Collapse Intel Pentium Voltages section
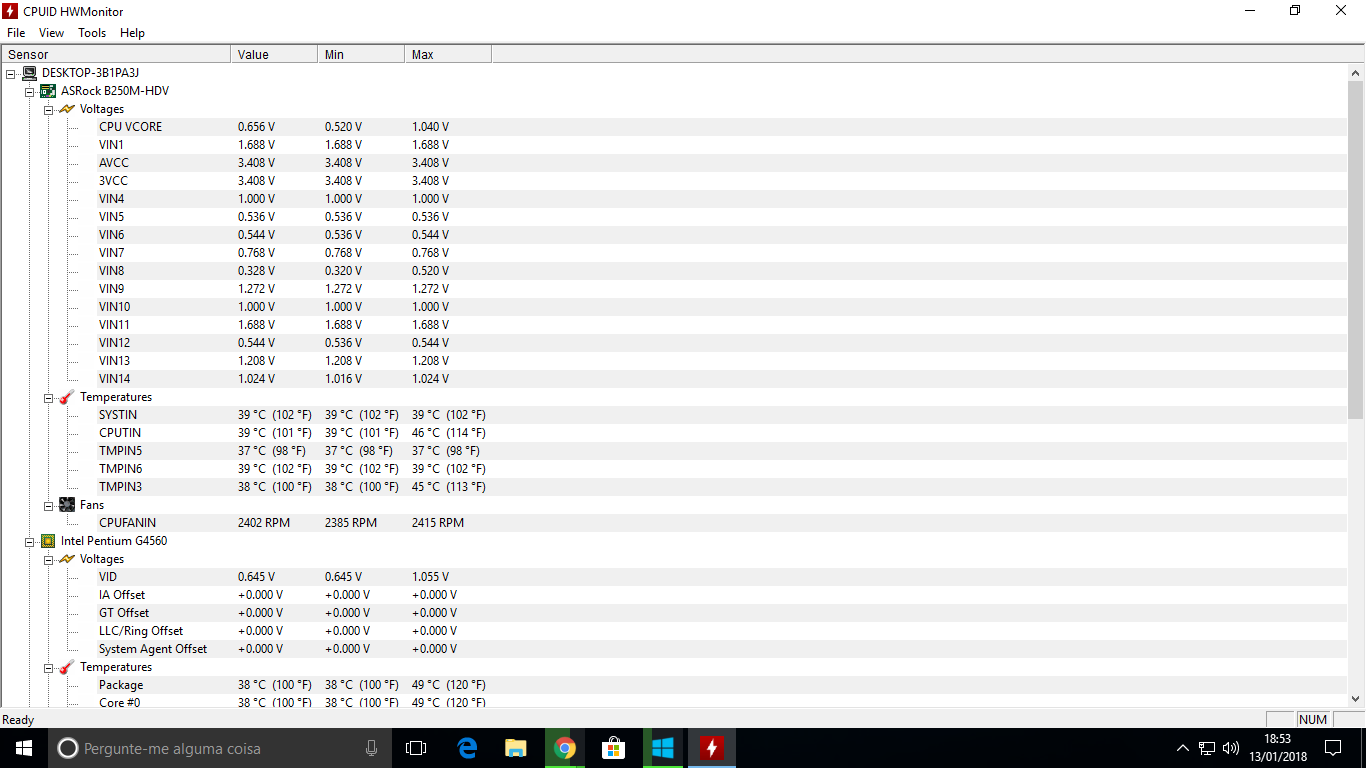 click(x=48, y=559)
